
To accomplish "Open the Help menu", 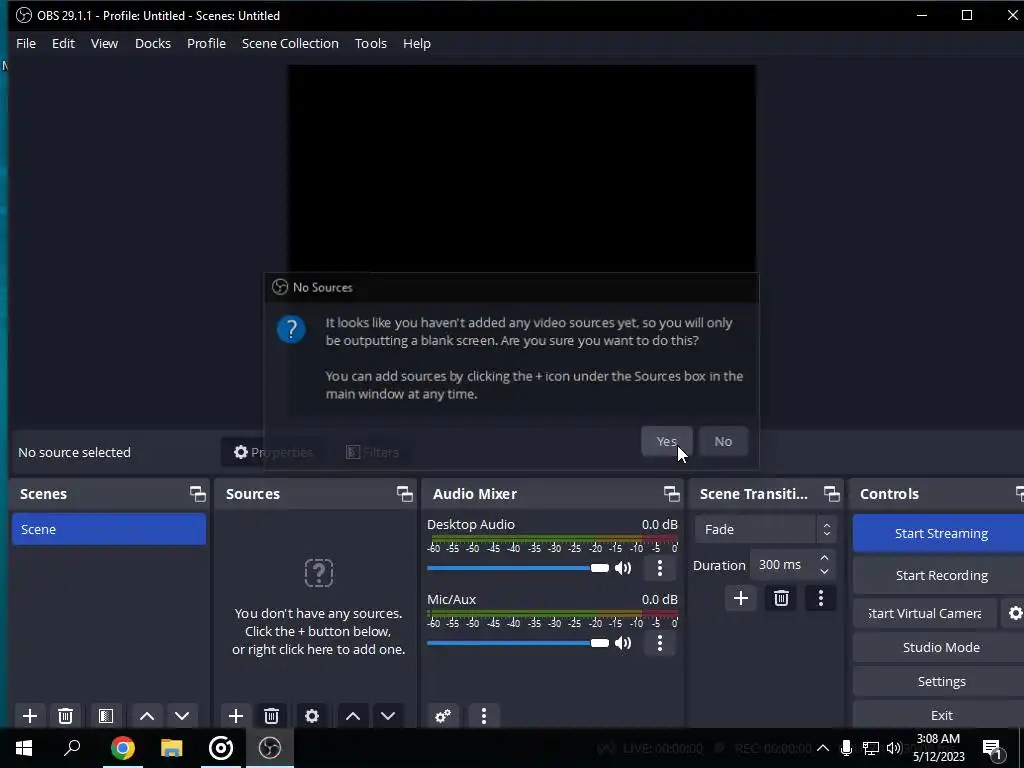I will [417, 43].
